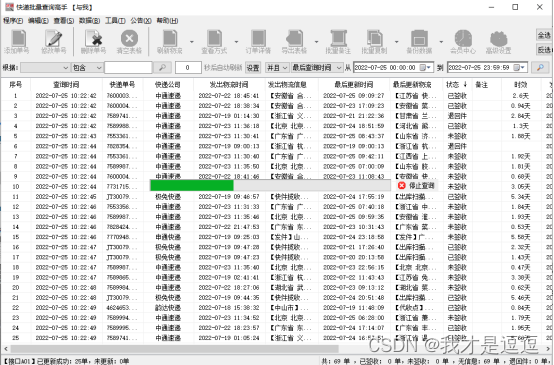The image size is (554, 365).
Task: Click the 序号 column header
Action: tap(16, 84)
